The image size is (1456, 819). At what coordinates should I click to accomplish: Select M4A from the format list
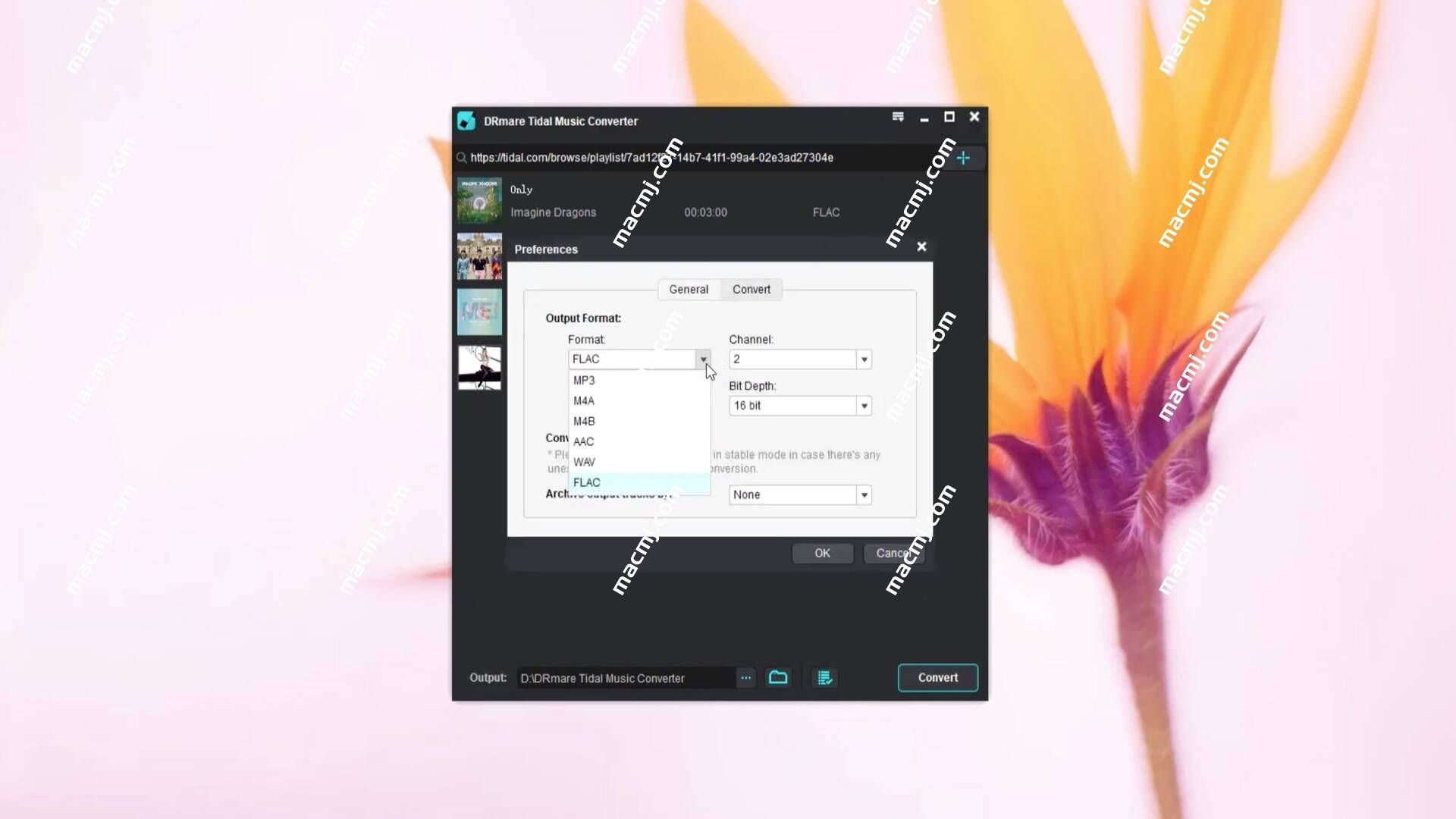click(x=639, y=401)
